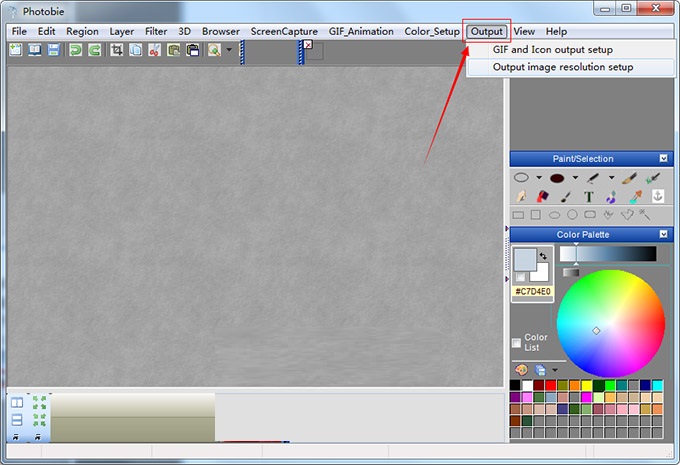The image size is (680, 465).
Task: Collapse the Color Palette panel
Action: [664, 234]
